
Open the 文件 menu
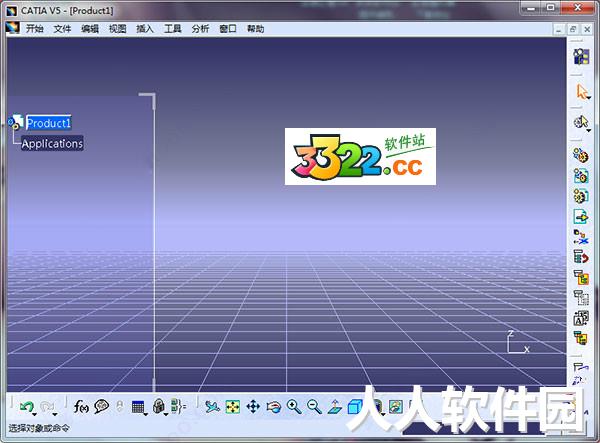(x=62, y=29)
